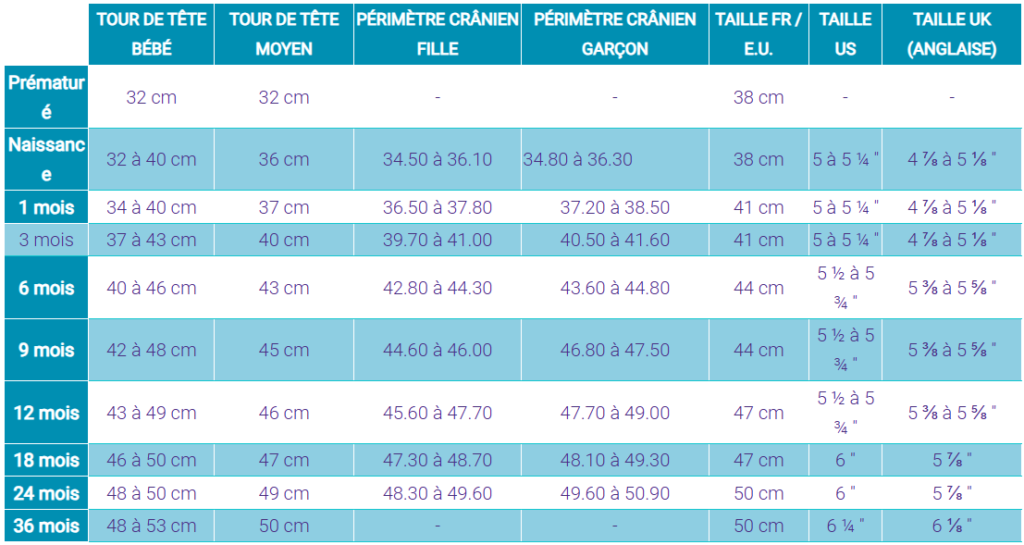Click the TOUR DE TÊTE BÉBÉ column header
The height and width of the screenshot is (545, 1024).
point(152,33)
